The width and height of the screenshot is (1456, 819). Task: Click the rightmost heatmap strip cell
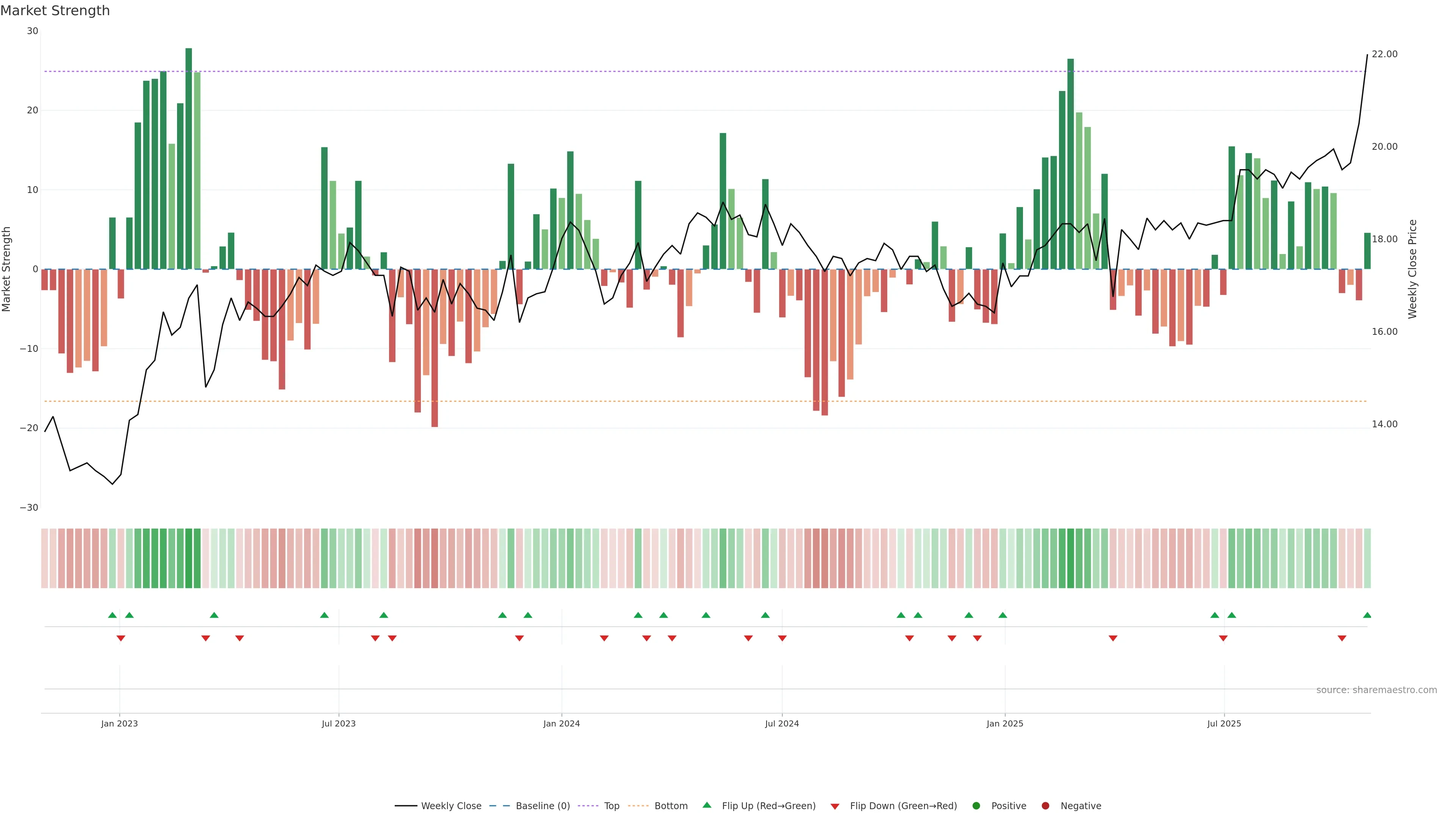tap(1367, 558)
